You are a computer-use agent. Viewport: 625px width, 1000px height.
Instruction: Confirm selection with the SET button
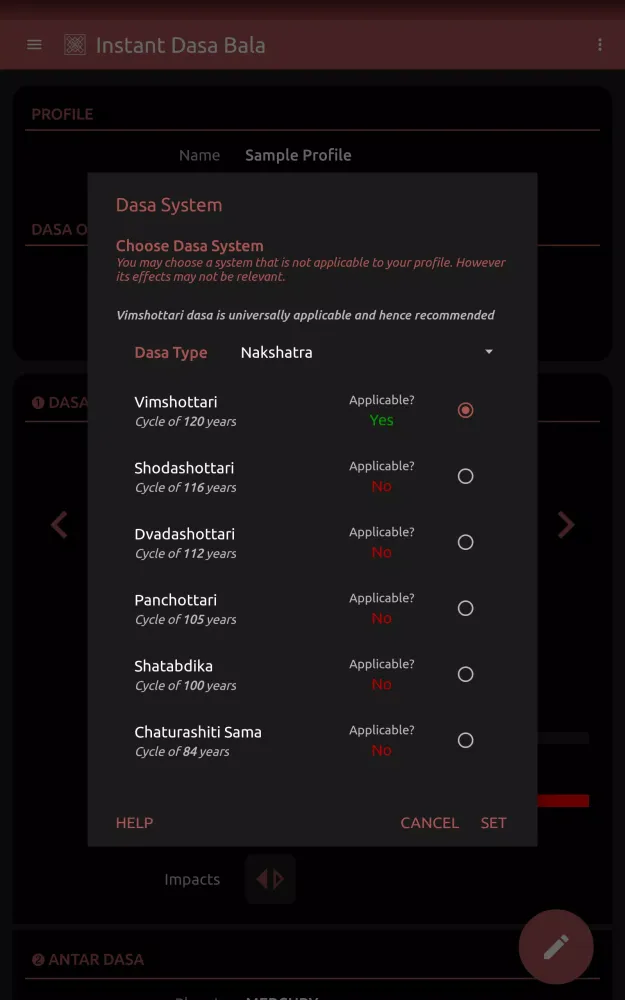(493, 823)
